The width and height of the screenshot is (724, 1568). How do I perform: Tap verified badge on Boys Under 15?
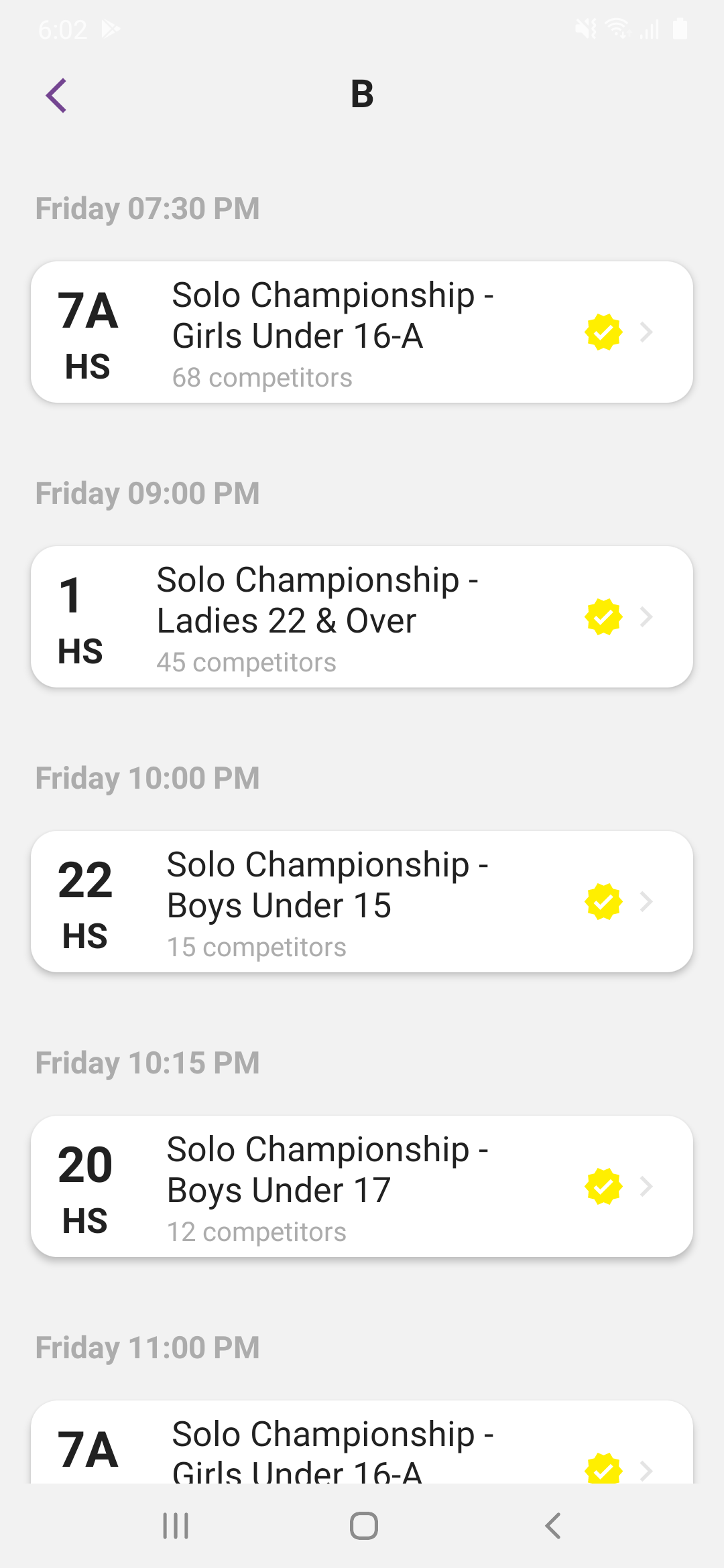click(603, 902)
